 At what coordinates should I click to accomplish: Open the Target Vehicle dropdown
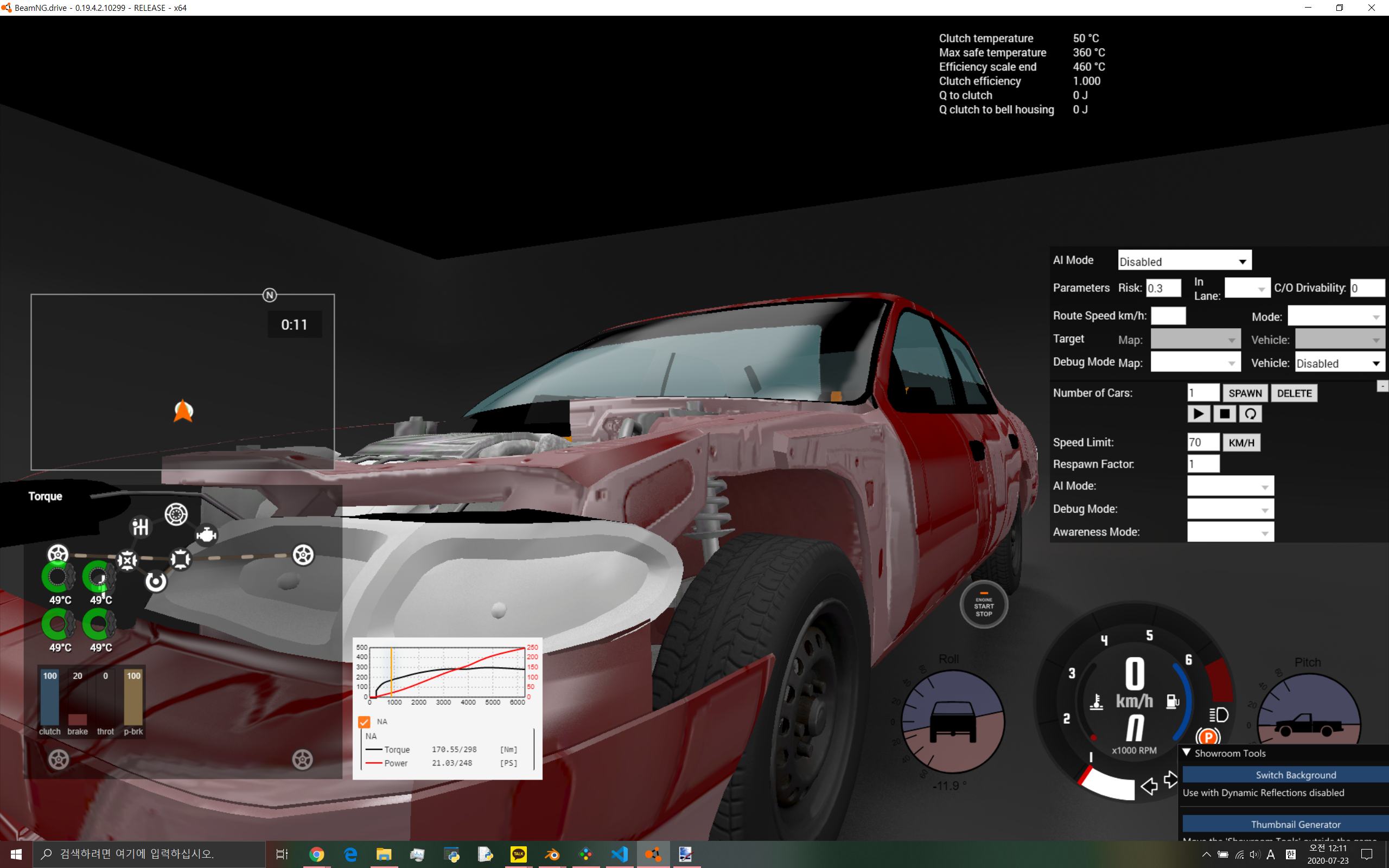point(1340,339)
